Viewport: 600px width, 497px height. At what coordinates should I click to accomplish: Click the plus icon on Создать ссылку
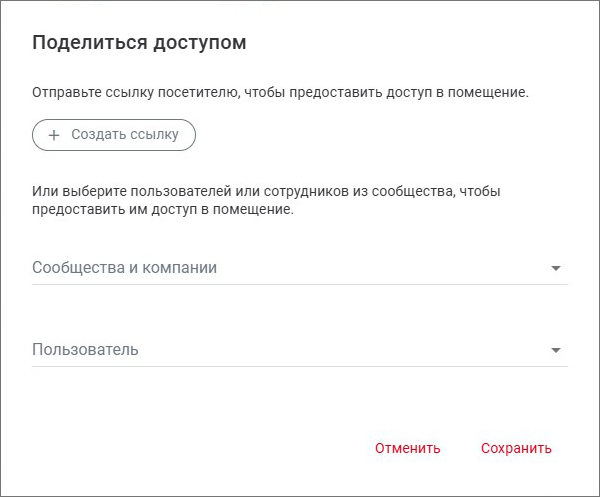pyautogui.click(x=54, y=135)
